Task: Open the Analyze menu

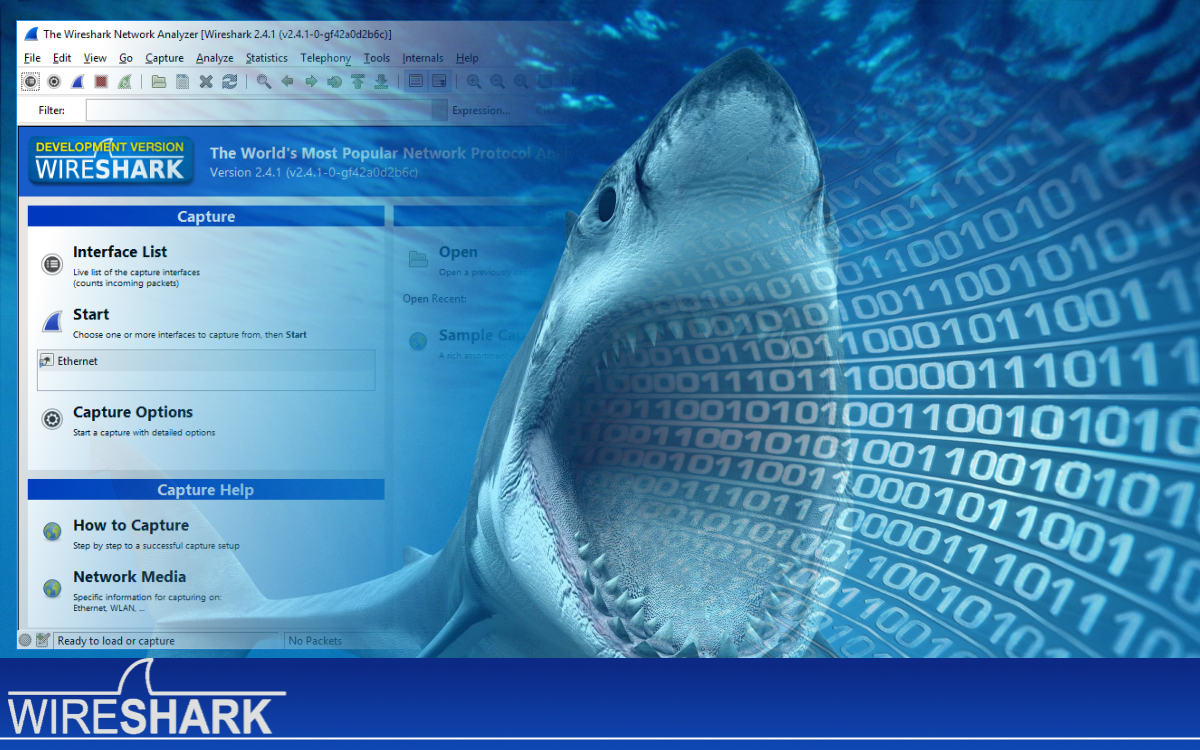Action: [x=215, y=58]
